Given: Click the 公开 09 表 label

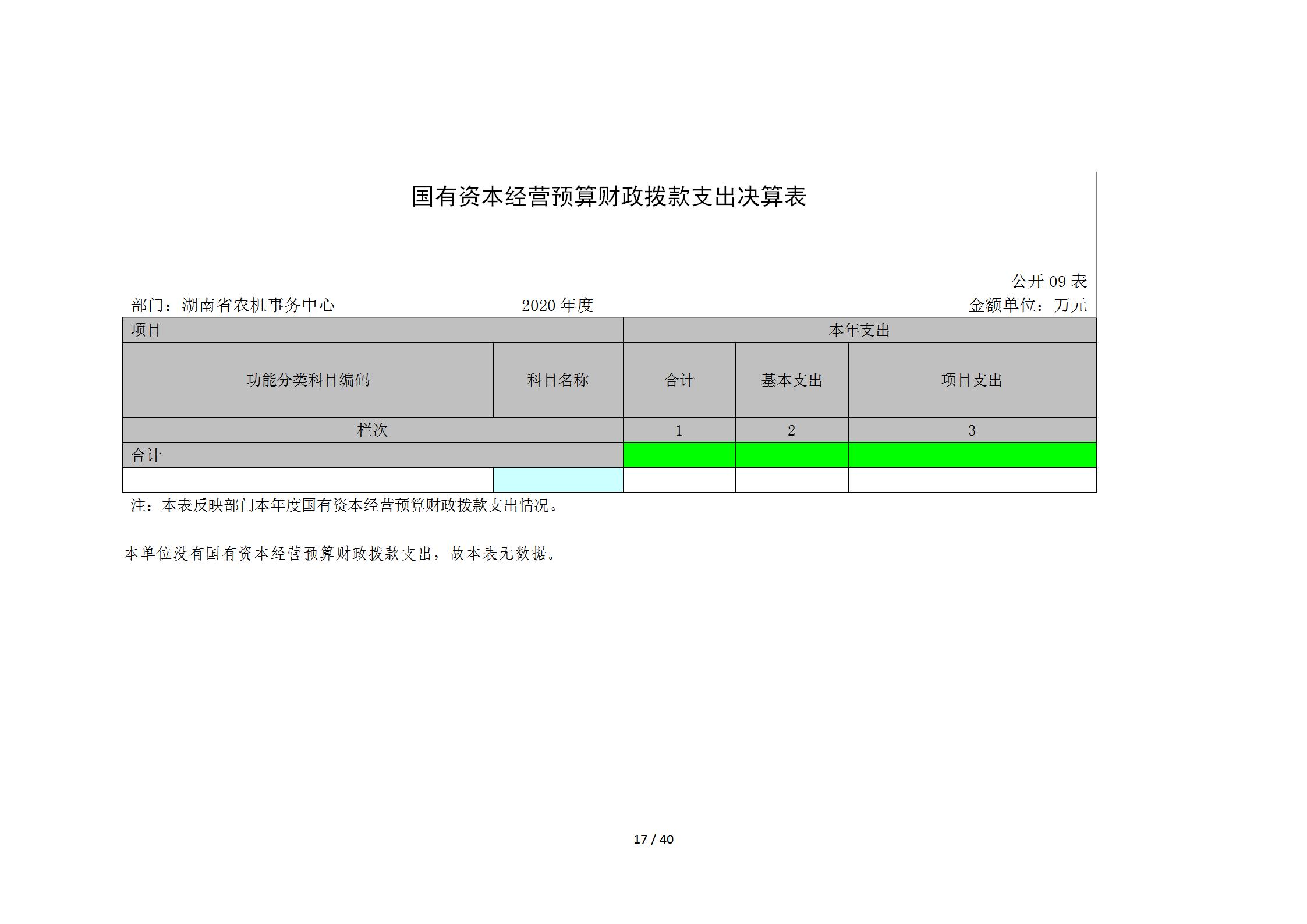Looking at the screenshot, I should point(1049,282).
